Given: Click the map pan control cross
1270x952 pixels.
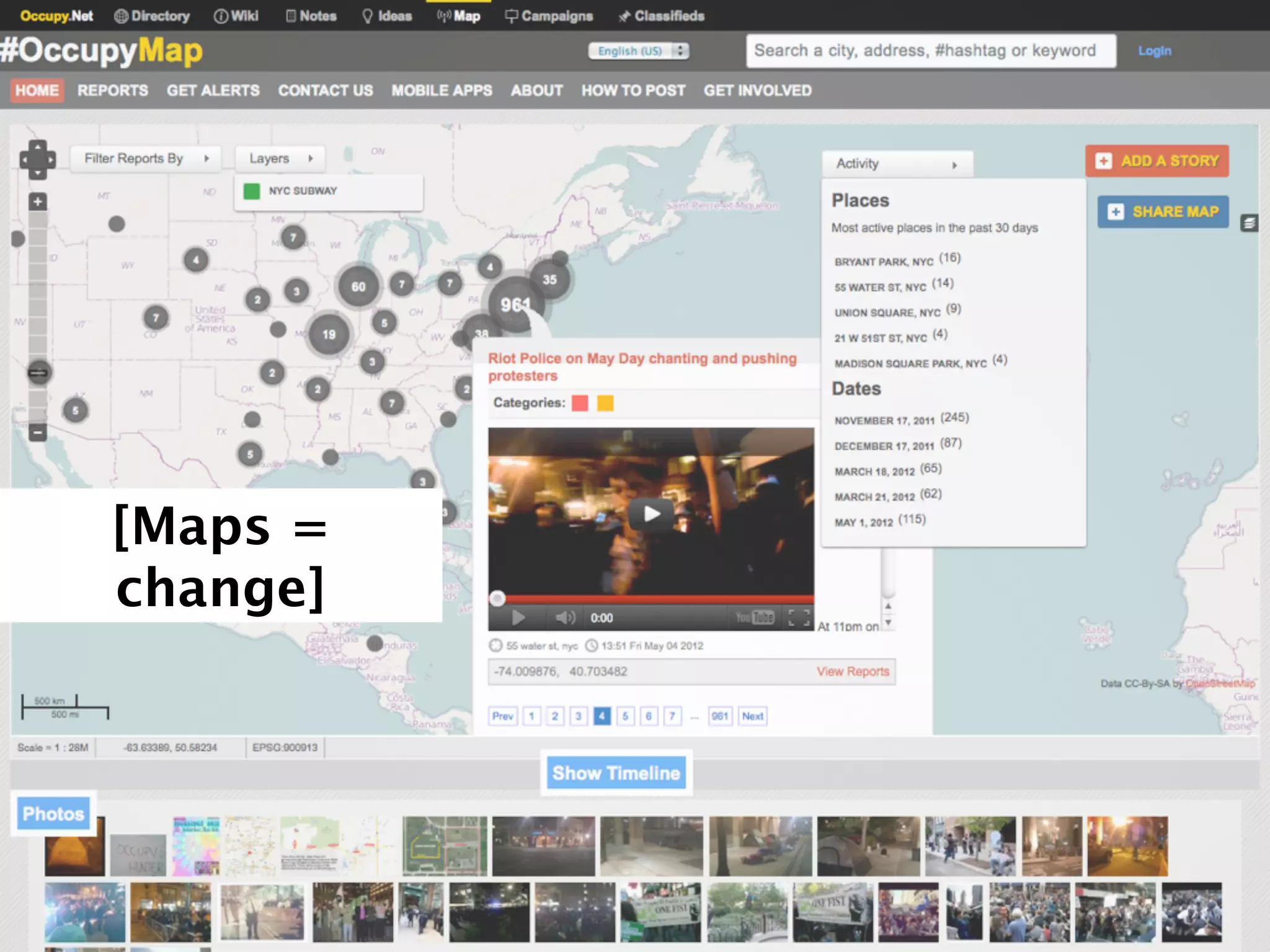Looking at the screenshot, I should point(37,160).
